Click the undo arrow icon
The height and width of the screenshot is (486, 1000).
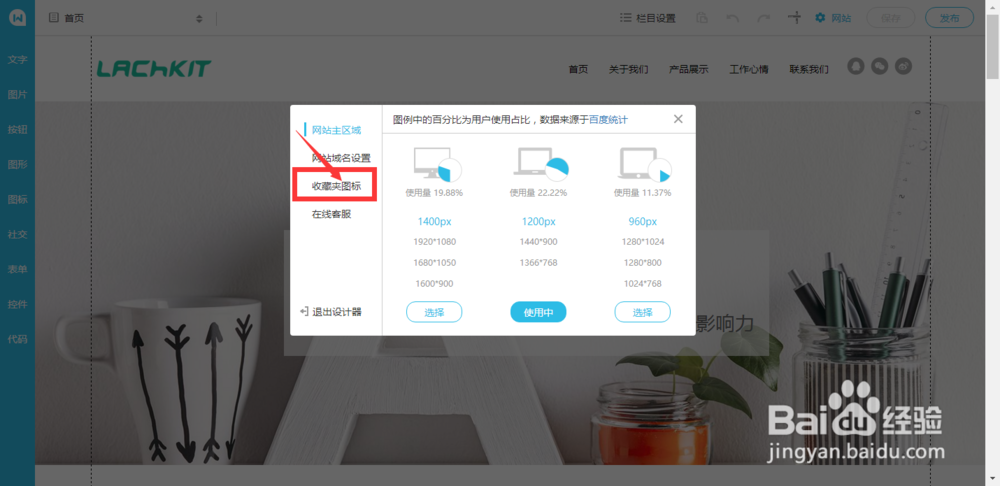(733, 18)
